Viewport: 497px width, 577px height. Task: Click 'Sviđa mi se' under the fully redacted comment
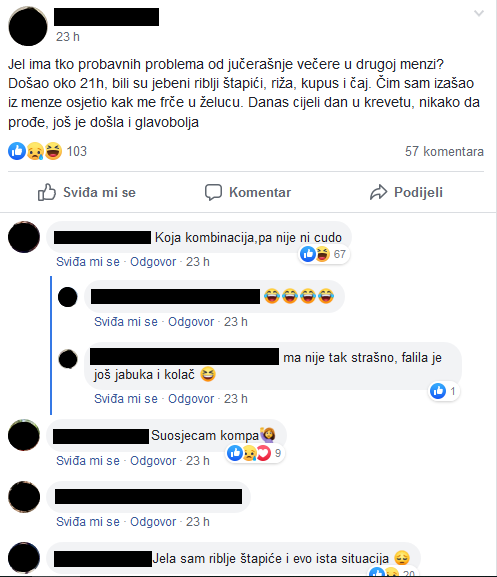coord(88,522)
